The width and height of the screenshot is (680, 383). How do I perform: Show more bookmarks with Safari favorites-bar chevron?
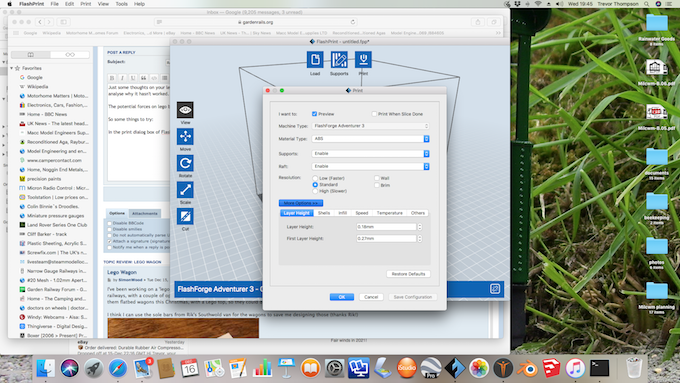pyautogui.click(x=498, y=33)
